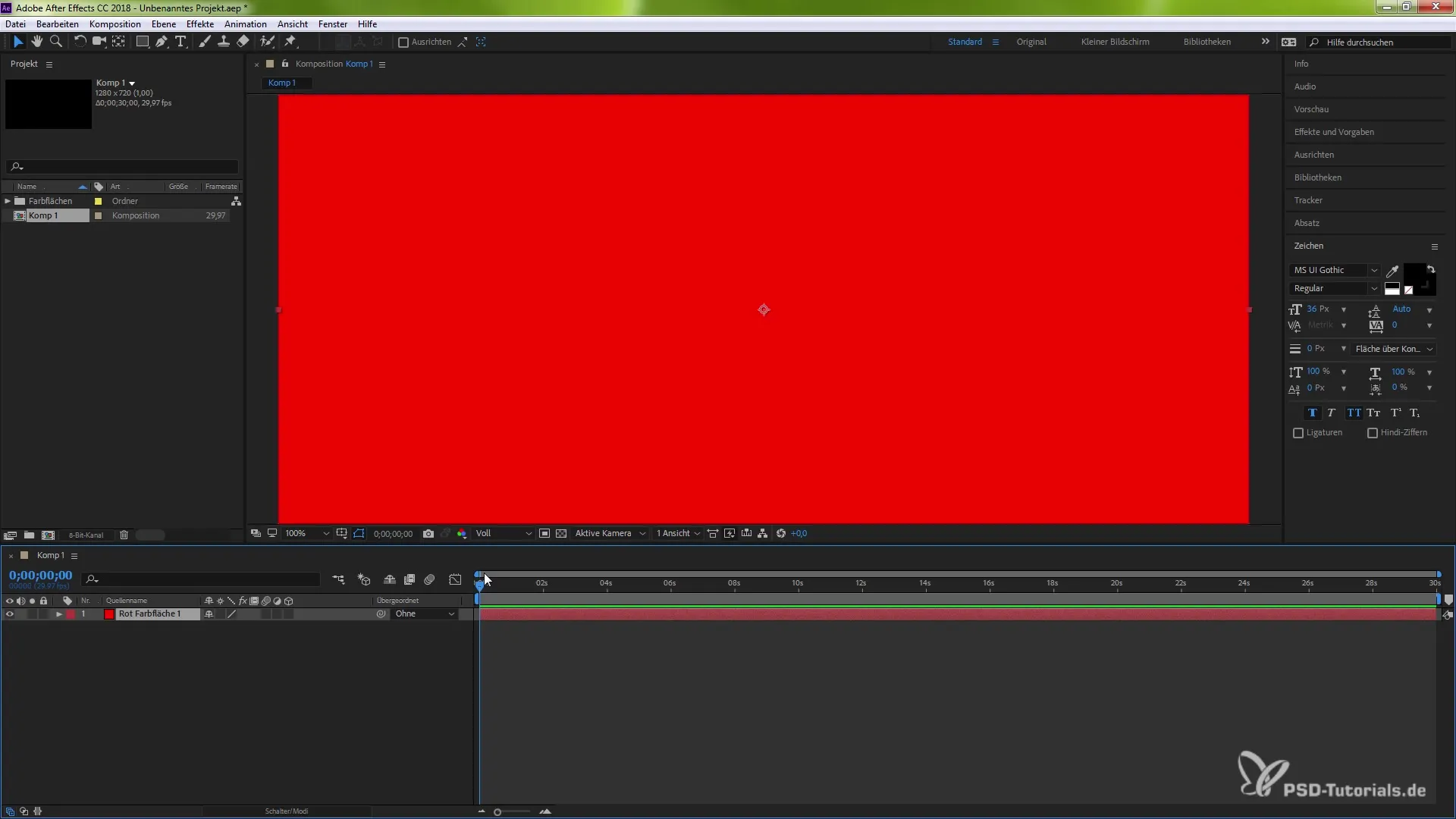Switch to the Original workspace tab
Screen dimensions: 1456x819
(x=1031, y=42)
